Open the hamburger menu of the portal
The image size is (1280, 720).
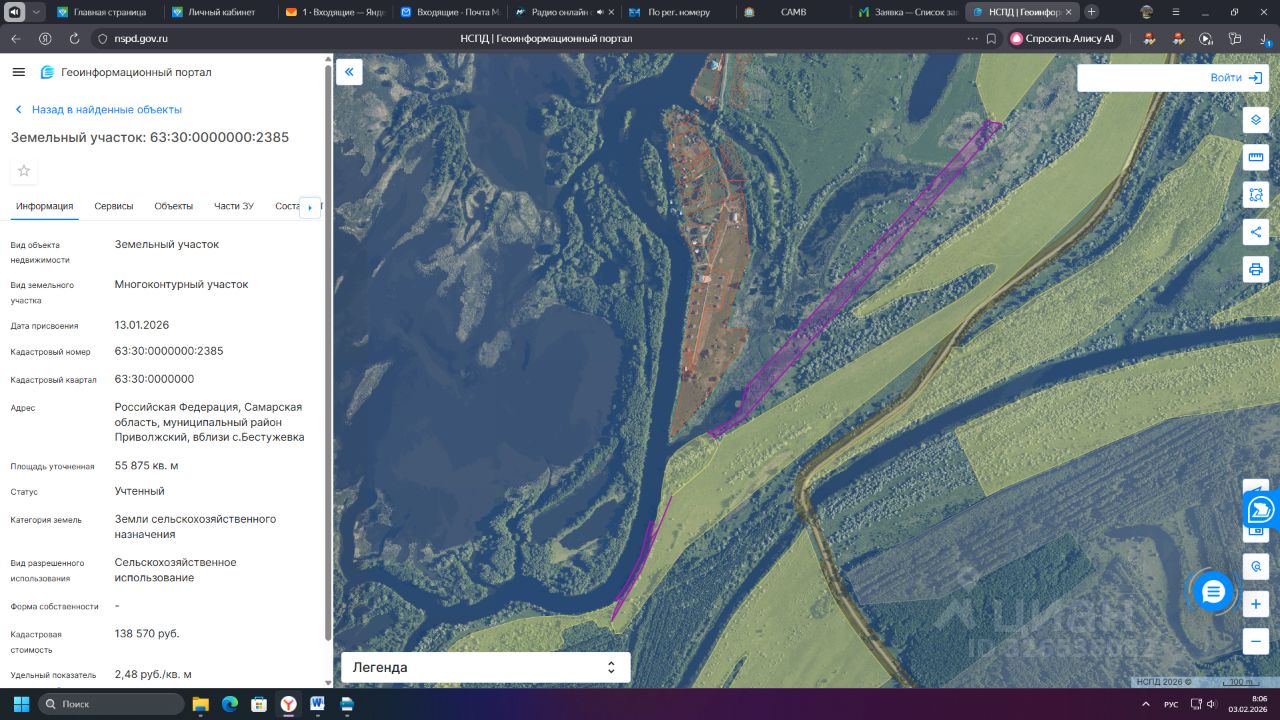[18, 72]
